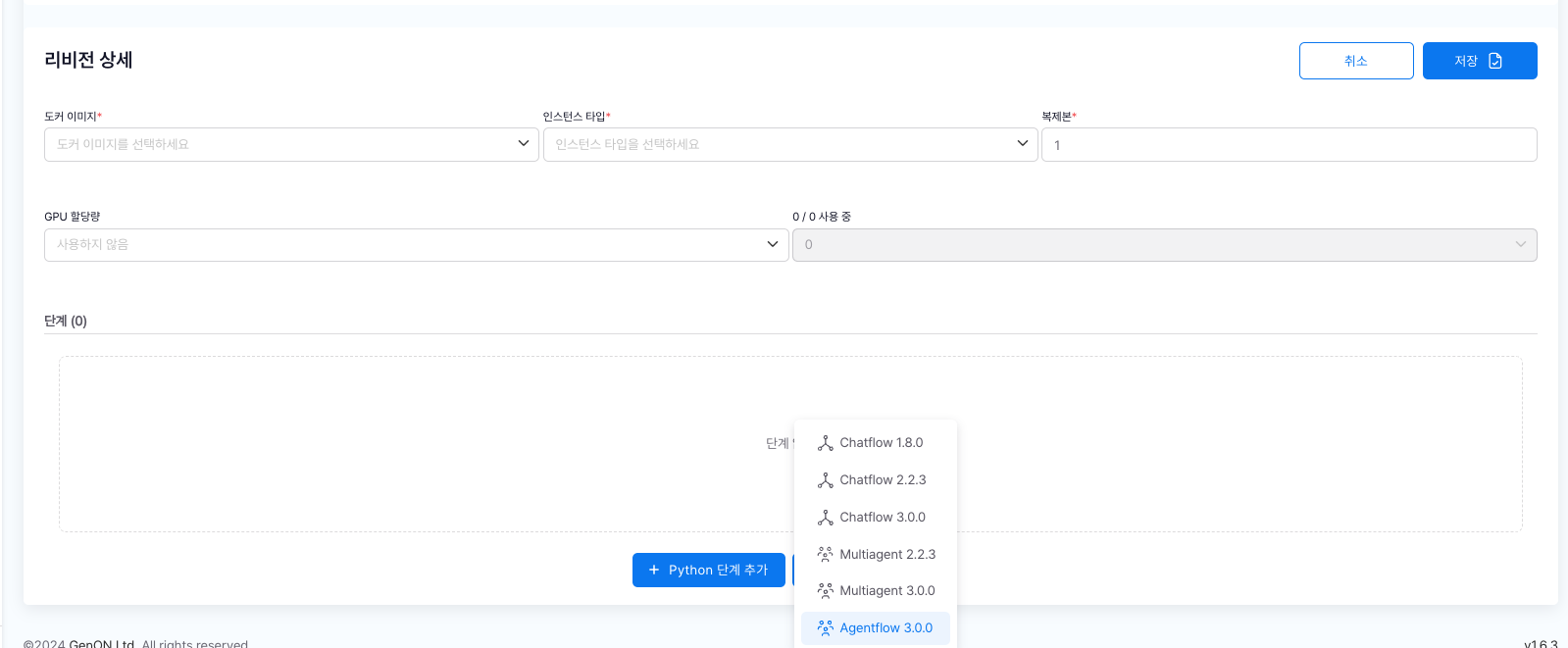Image resolution: width=1568 pixels, height=648 pixels.
Task: Expand the 인스턴스 타입 dropdown
Action: [x=789, y=144]
